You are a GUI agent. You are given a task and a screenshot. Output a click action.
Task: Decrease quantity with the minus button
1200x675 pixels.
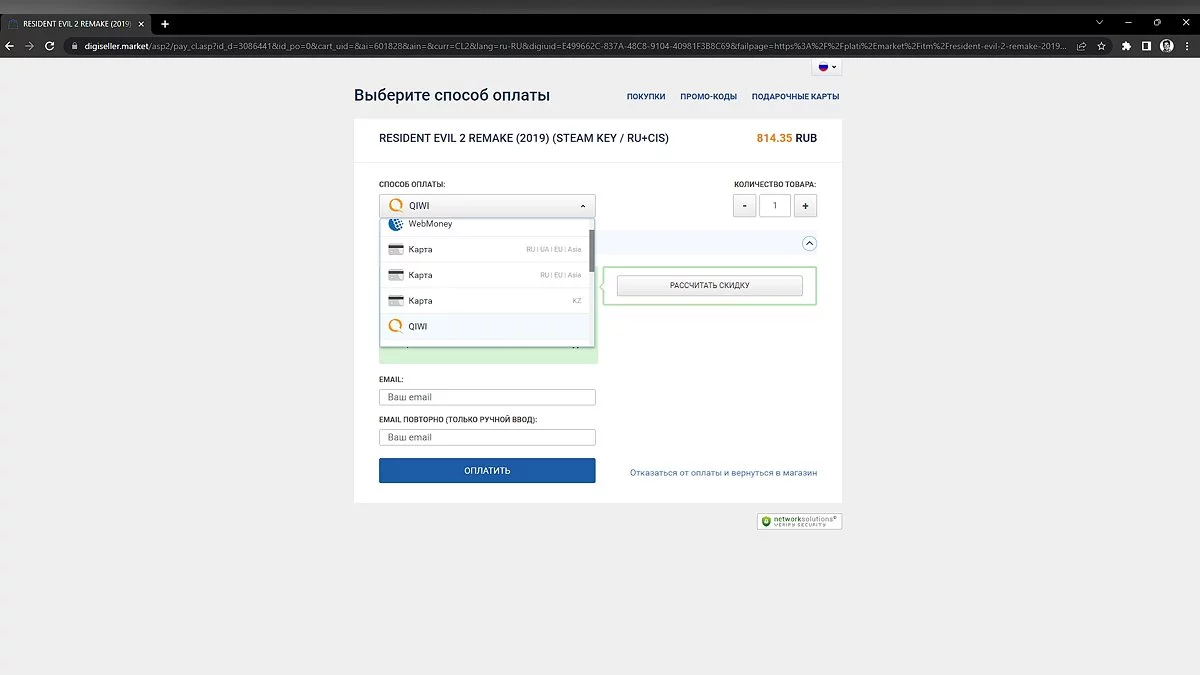tap(744, 206)
